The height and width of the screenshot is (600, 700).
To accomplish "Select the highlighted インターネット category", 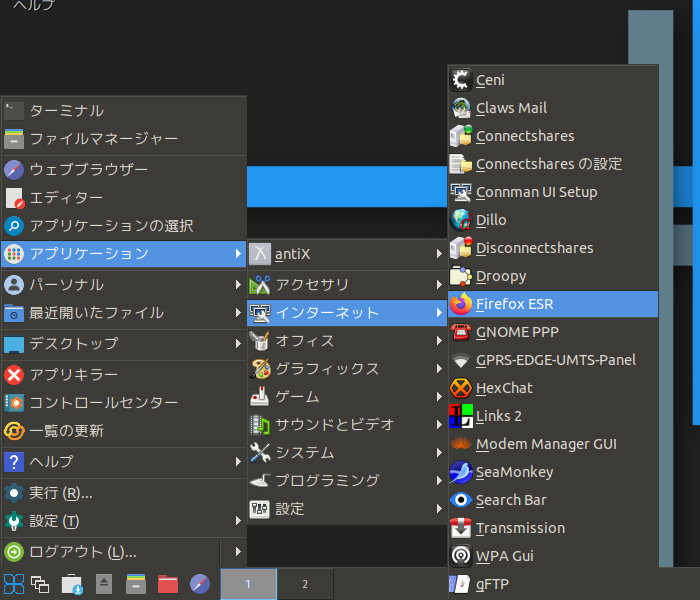I will click(347, 313).
